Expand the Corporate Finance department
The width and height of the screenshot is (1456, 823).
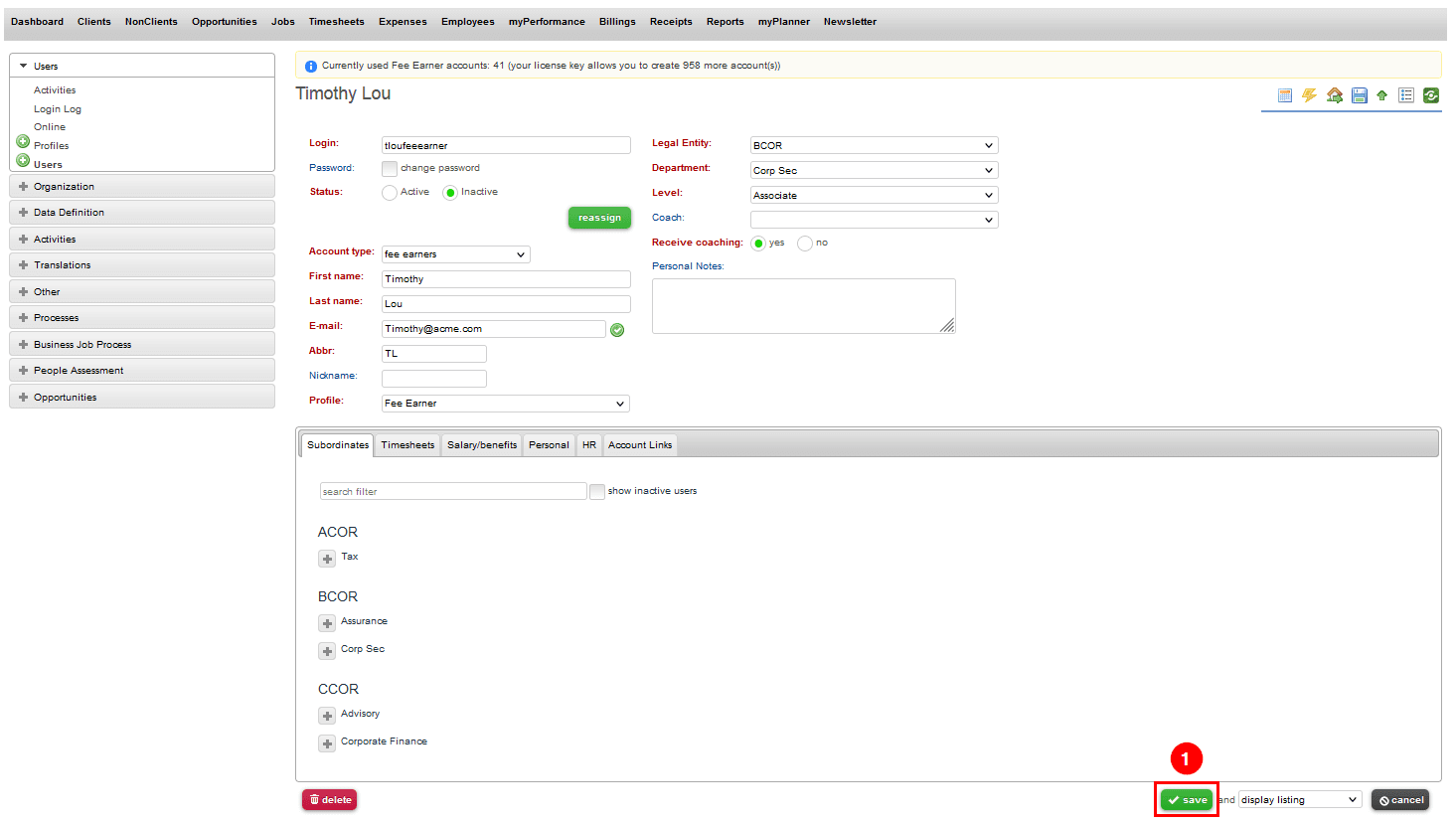[x=327, y=743]
